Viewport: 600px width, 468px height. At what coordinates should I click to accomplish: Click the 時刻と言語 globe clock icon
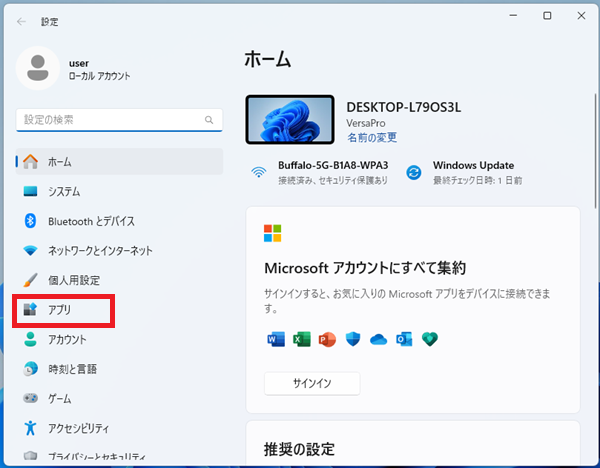pyautogui.click(x=31, y=369)
